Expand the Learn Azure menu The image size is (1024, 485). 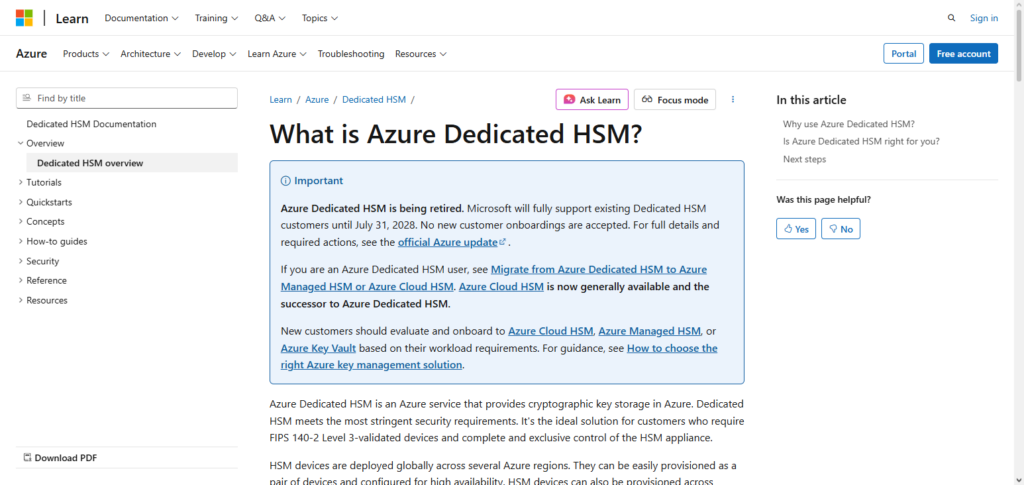(x=277, y=54)
